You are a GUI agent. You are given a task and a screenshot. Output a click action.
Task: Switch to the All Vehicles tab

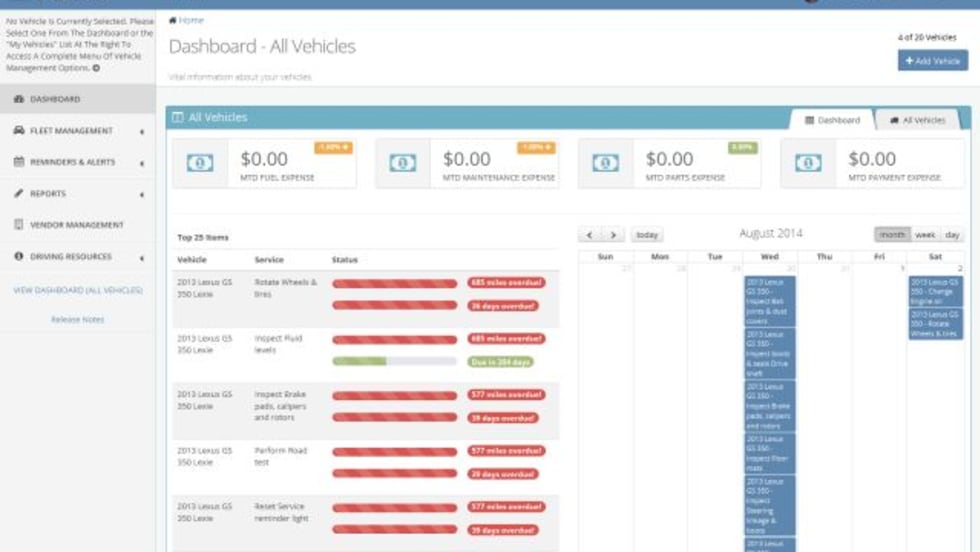click(x=917, y=120)
